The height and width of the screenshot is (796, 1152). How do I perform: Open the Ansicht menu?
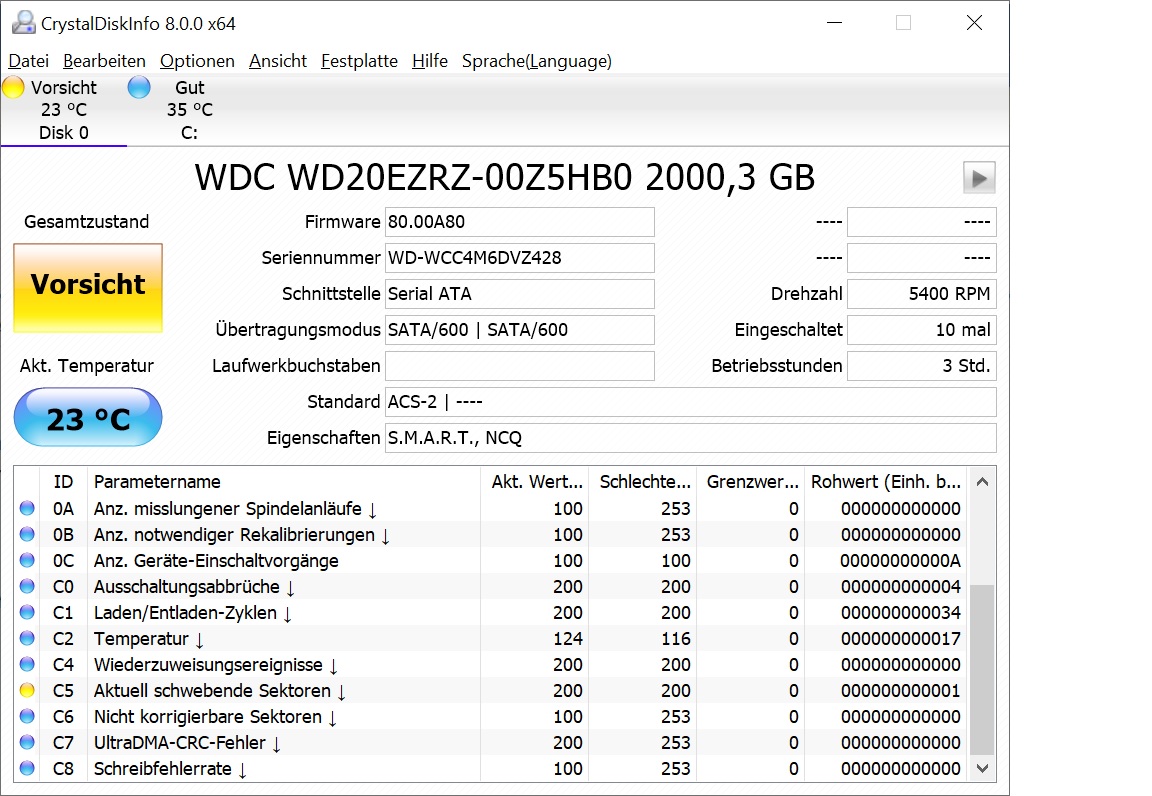(278, 61)
